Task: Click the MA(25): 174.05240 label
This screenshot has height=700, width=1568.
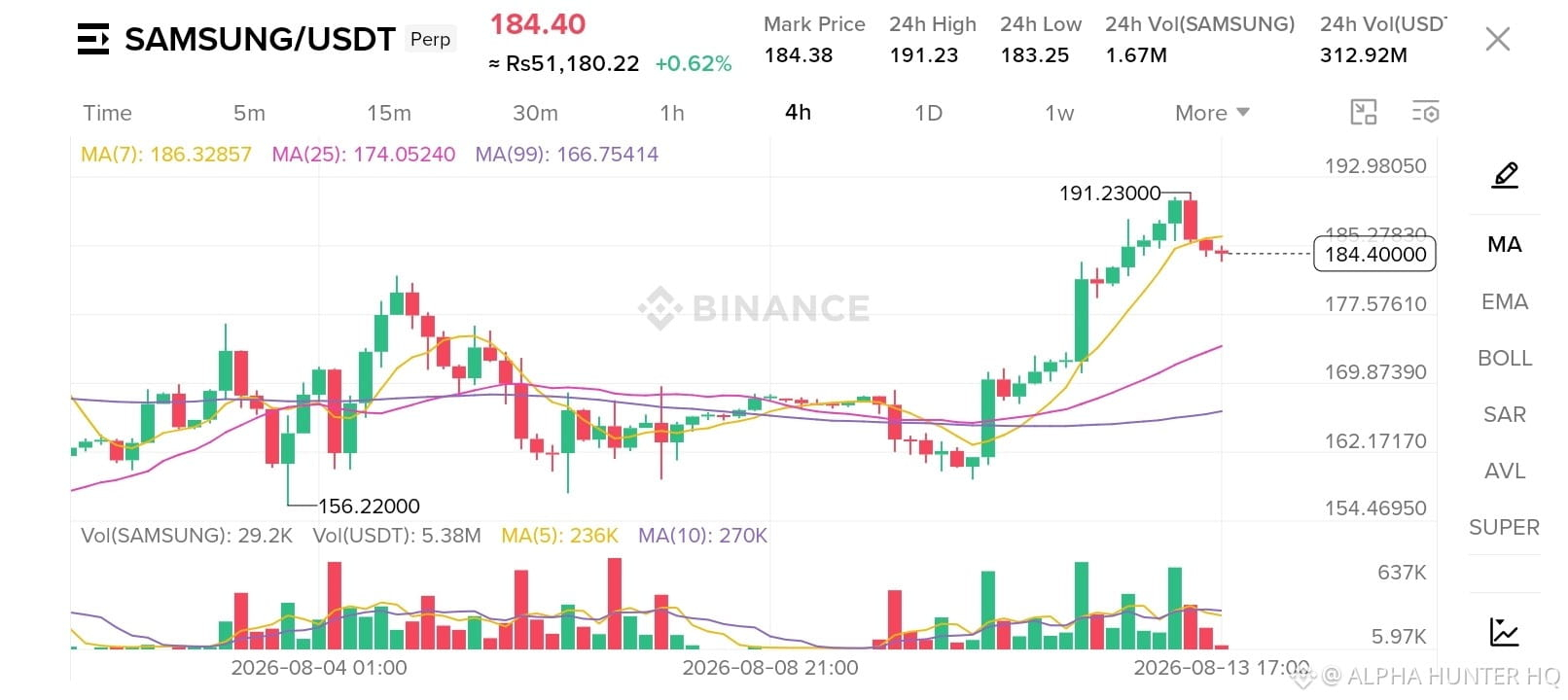Action: tap(364, 155)
